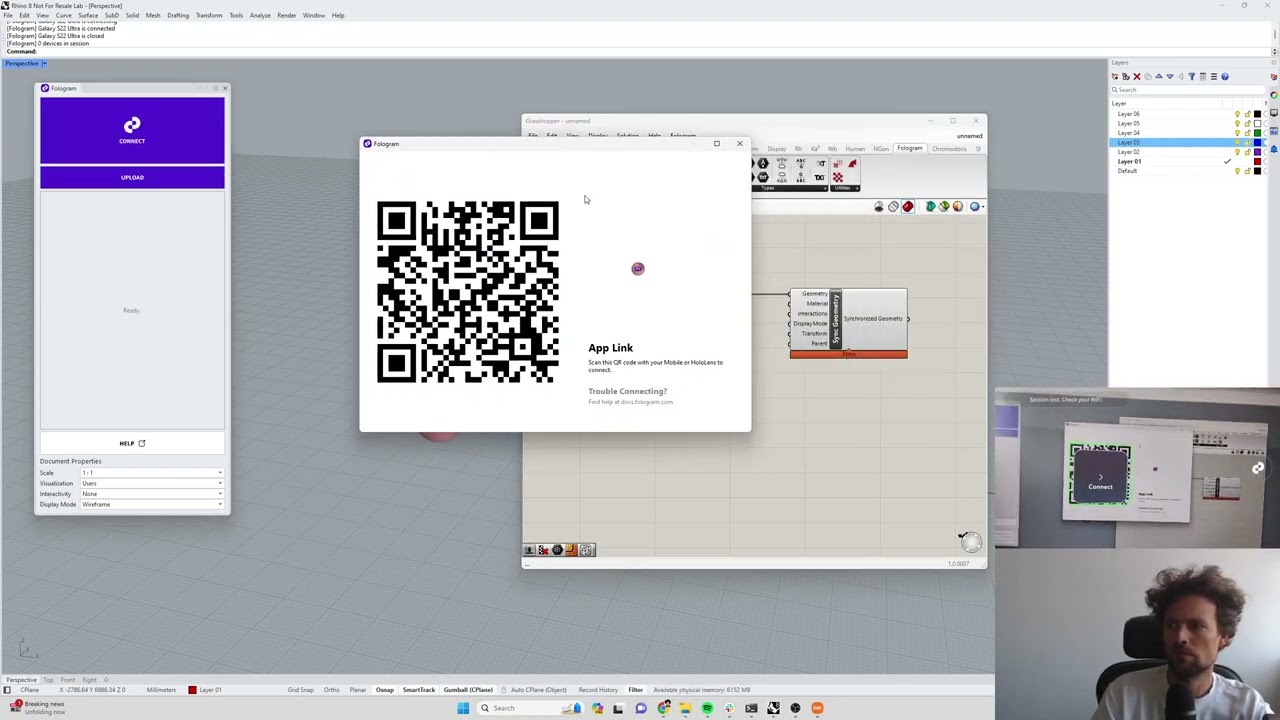
Task: Open Layers panel help question icon
Action: pyautogui.click(x=1225, y=77)
